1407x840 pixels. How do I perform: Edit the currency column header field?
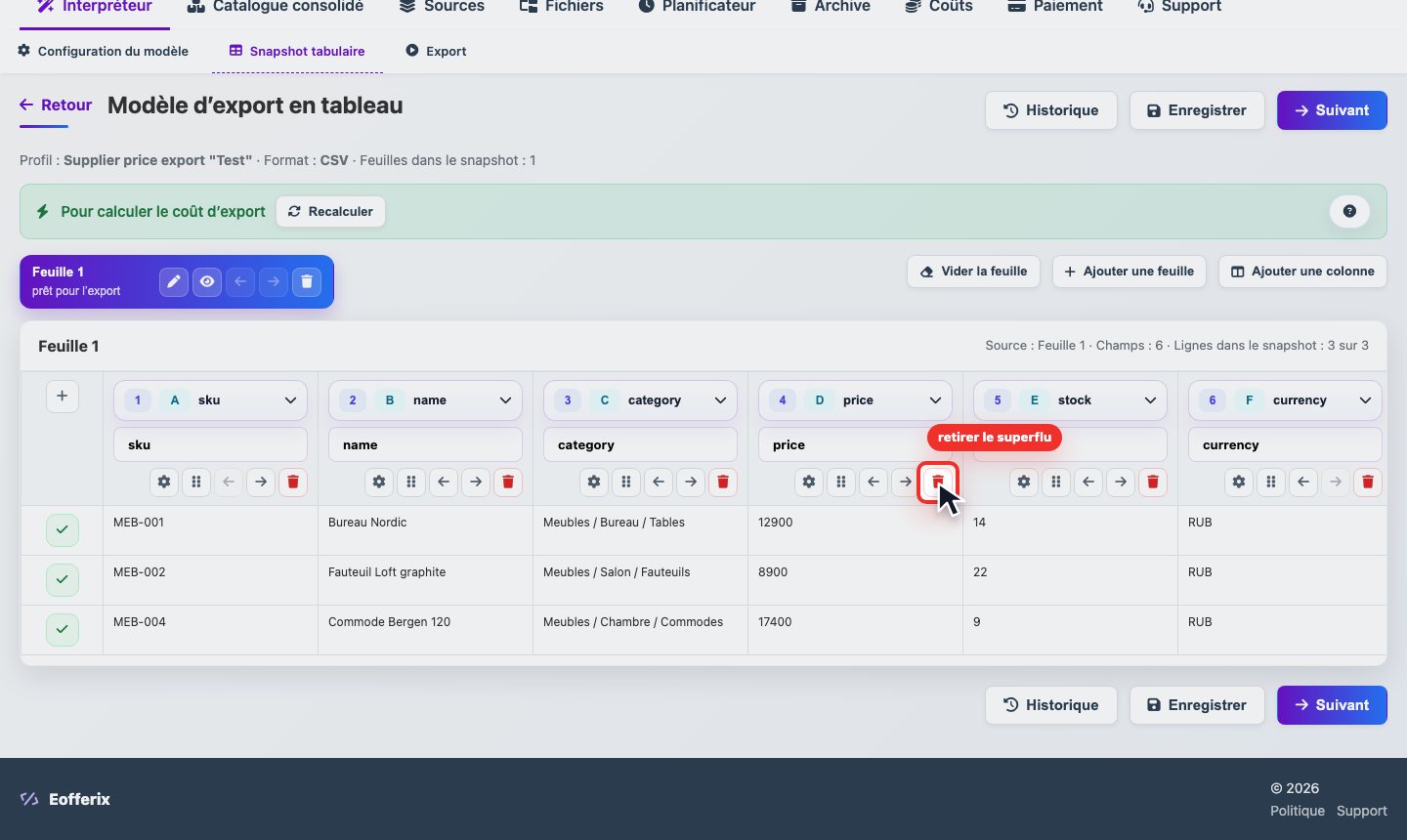1285,444
